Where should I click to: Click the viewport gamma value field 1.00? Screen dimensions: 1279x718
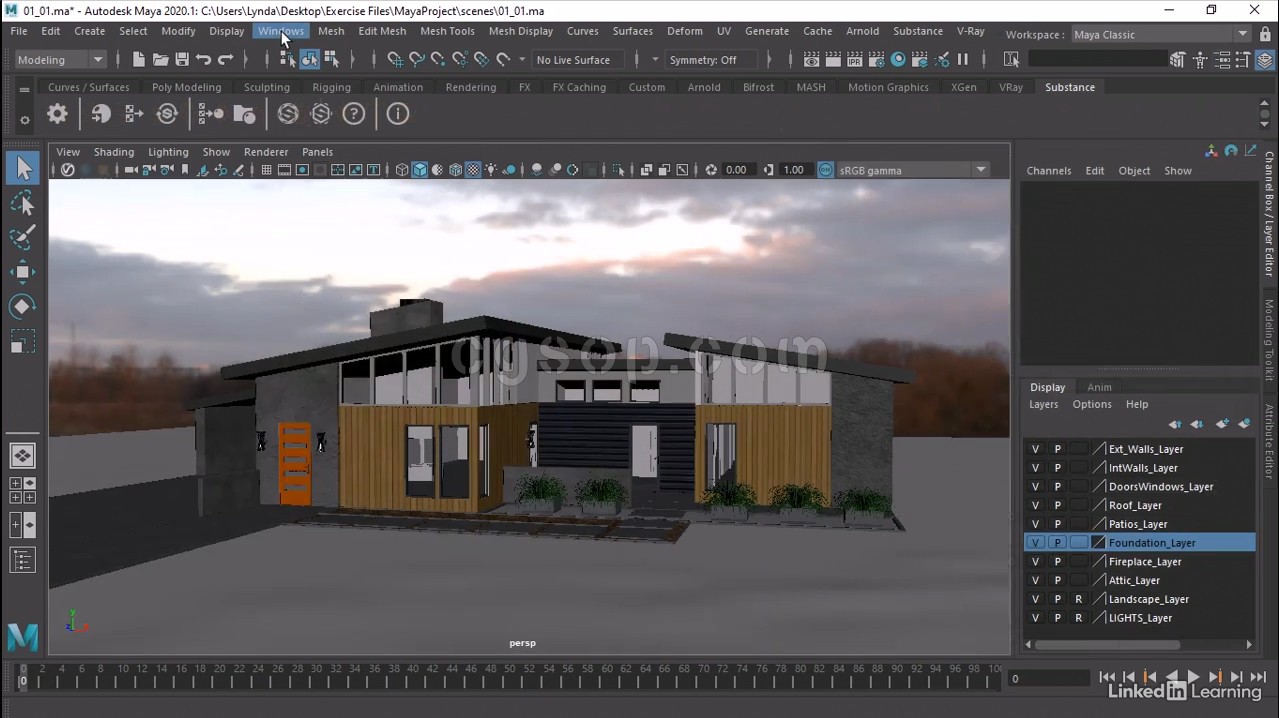794,170
